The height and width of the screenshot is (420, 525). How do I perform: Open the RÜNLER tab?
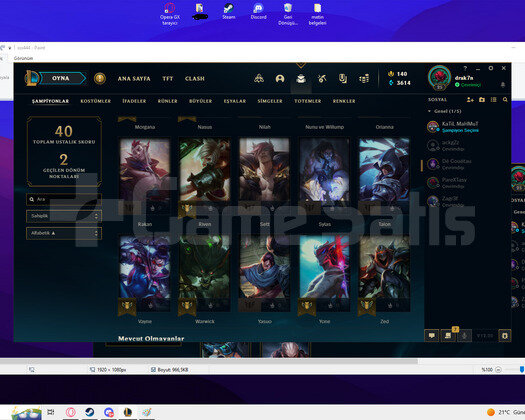click(167, 101)
